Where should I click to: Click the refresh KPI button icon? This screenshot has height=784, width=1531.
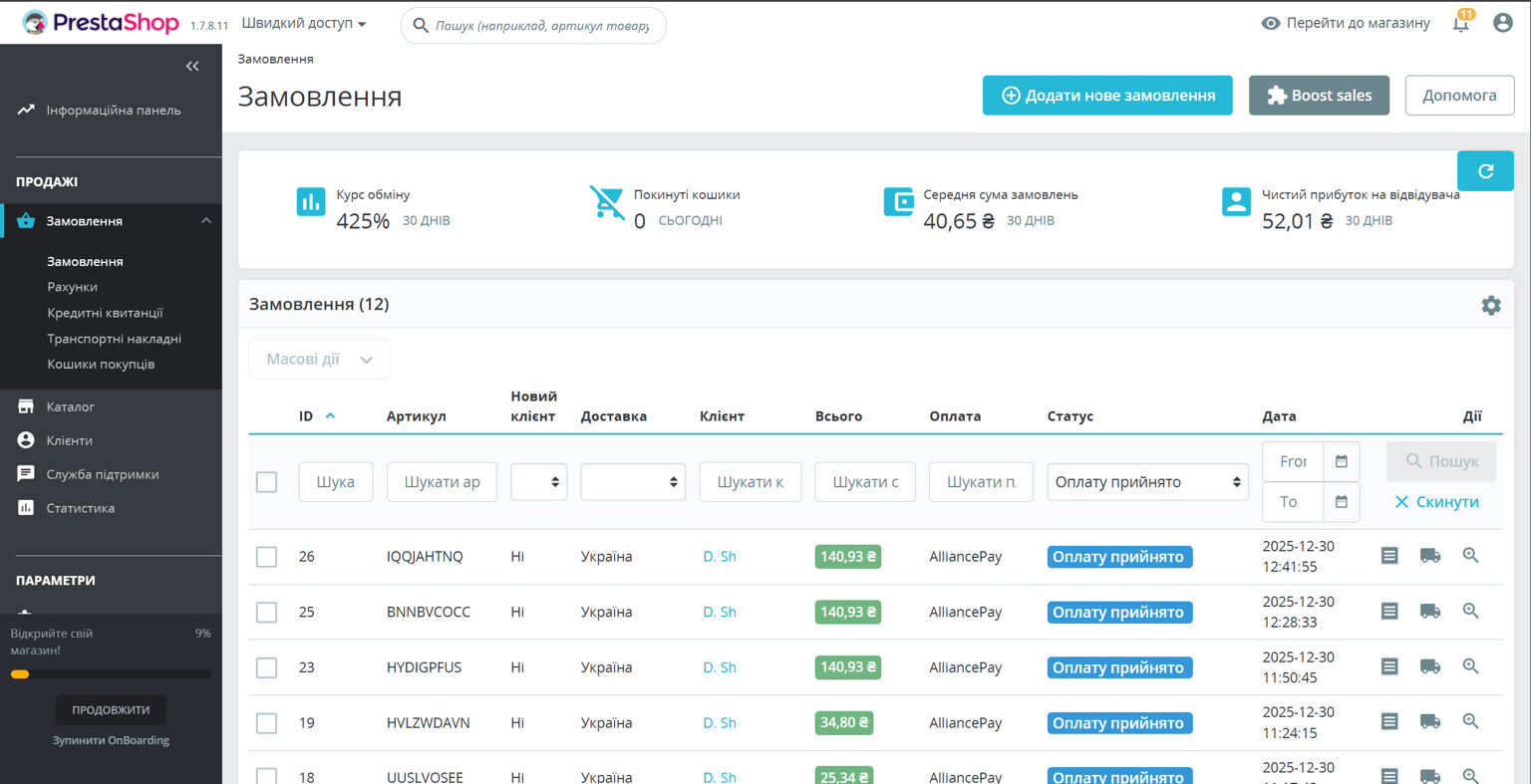pos(1484,171)
